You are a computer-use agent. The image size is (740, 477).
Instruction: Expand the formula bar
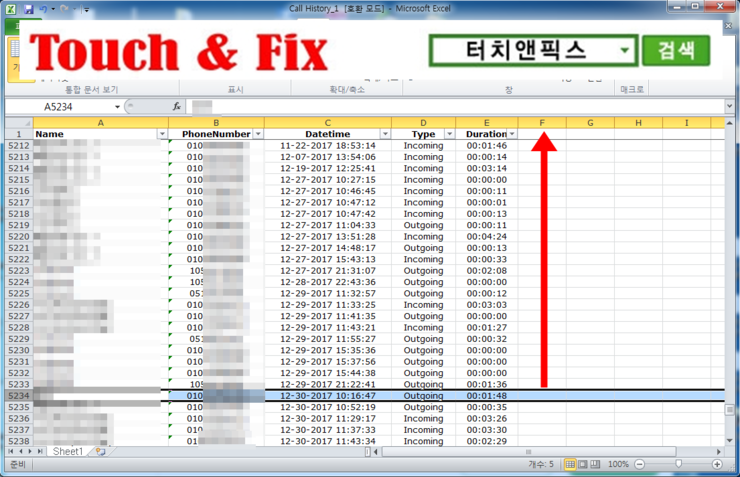(729, 107)
